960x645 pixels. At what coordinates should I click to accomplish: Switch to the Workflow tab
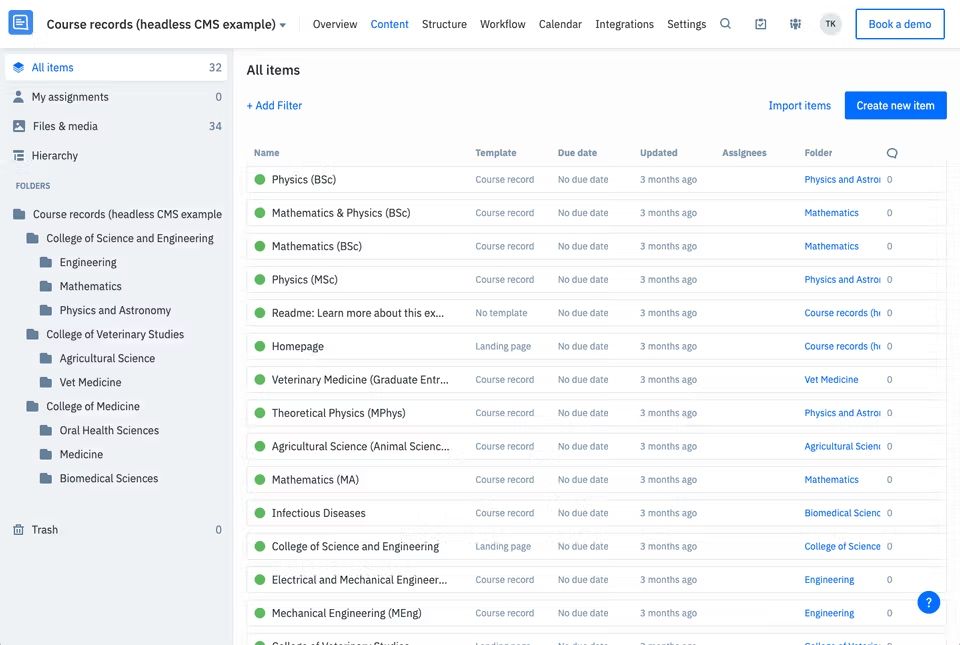click(x=502, y=23)
